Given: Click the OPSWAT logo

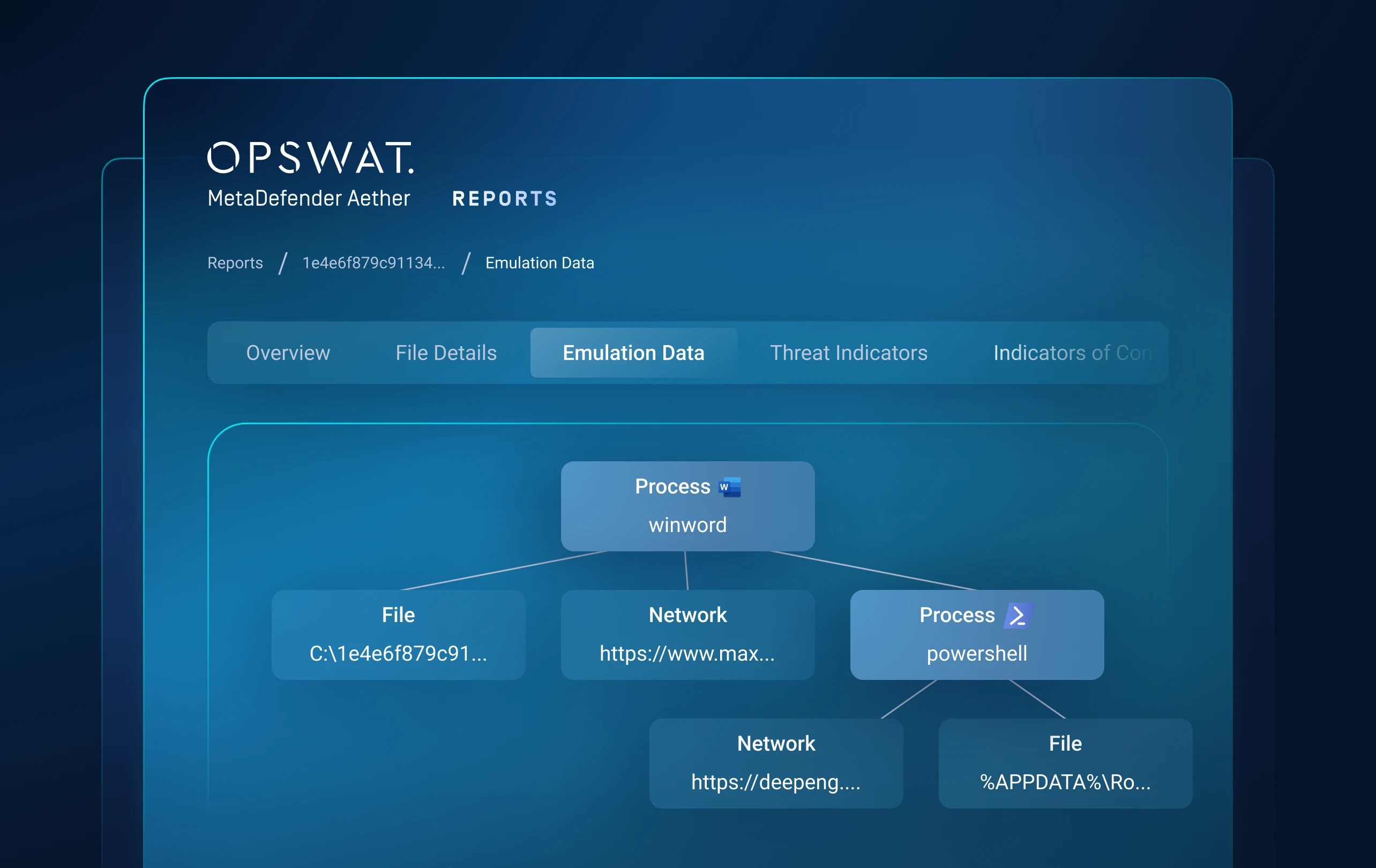Looking at the screenshot, I should point(310,157).
